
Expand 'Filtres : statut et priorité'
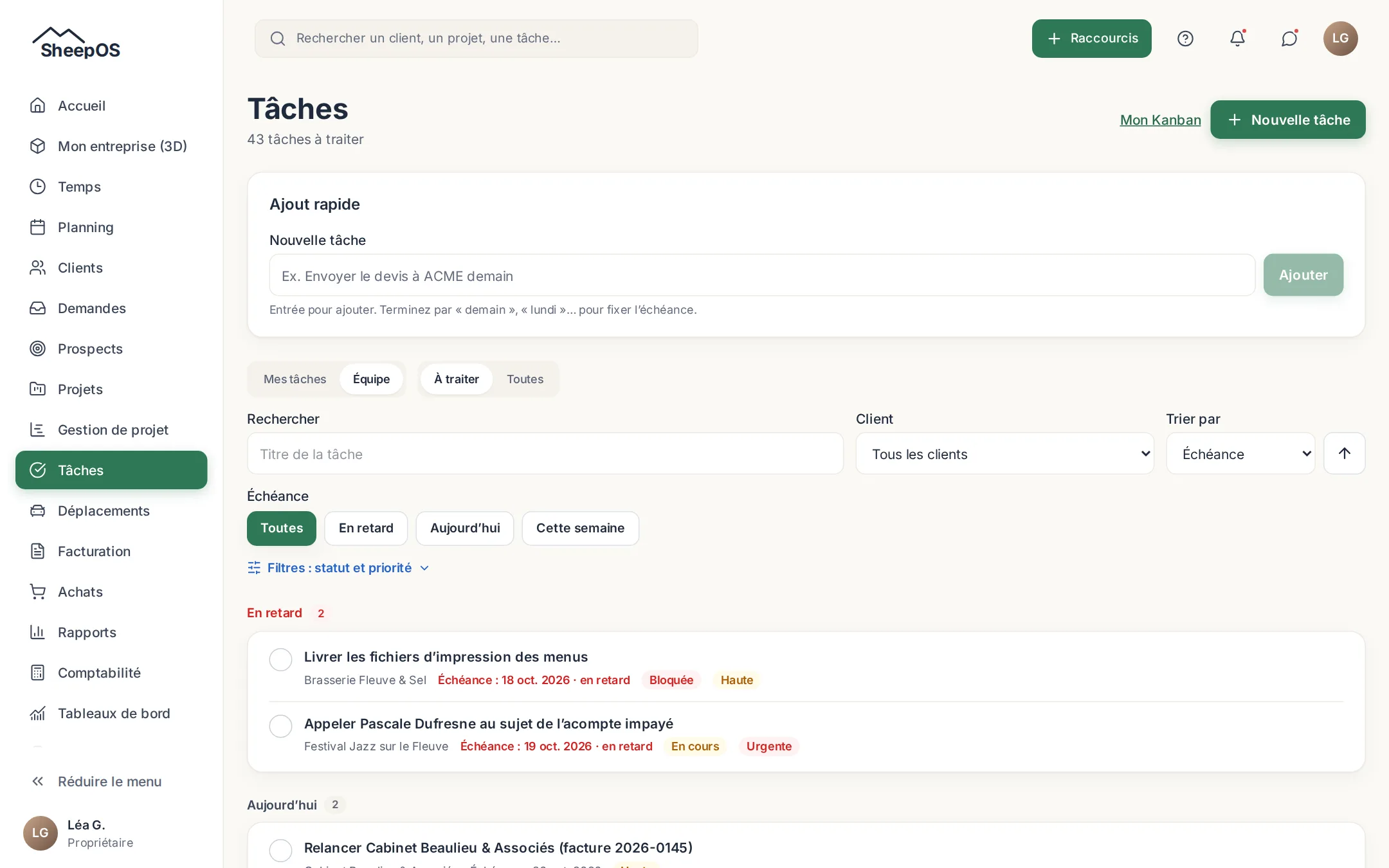point(339,568)
